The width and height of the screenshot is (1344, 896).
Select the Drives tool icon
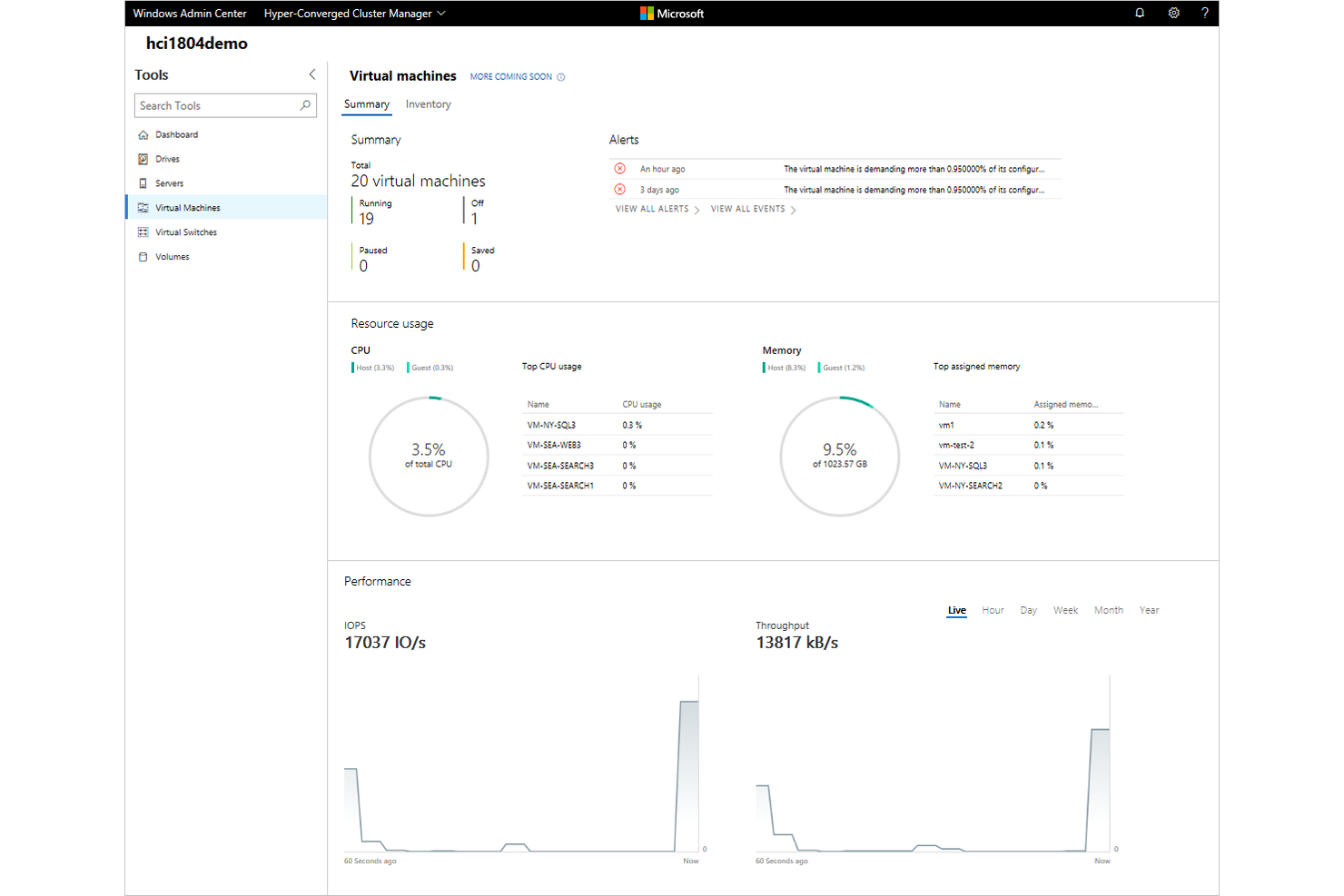[x=143, y=159]
